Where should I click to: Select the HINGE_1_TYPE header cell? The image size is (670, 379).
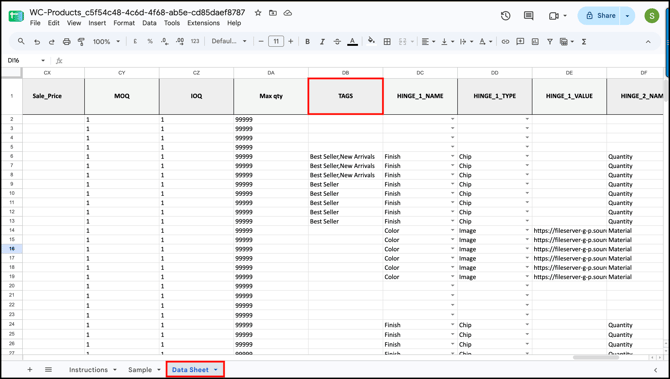click(x=494, y=96)
